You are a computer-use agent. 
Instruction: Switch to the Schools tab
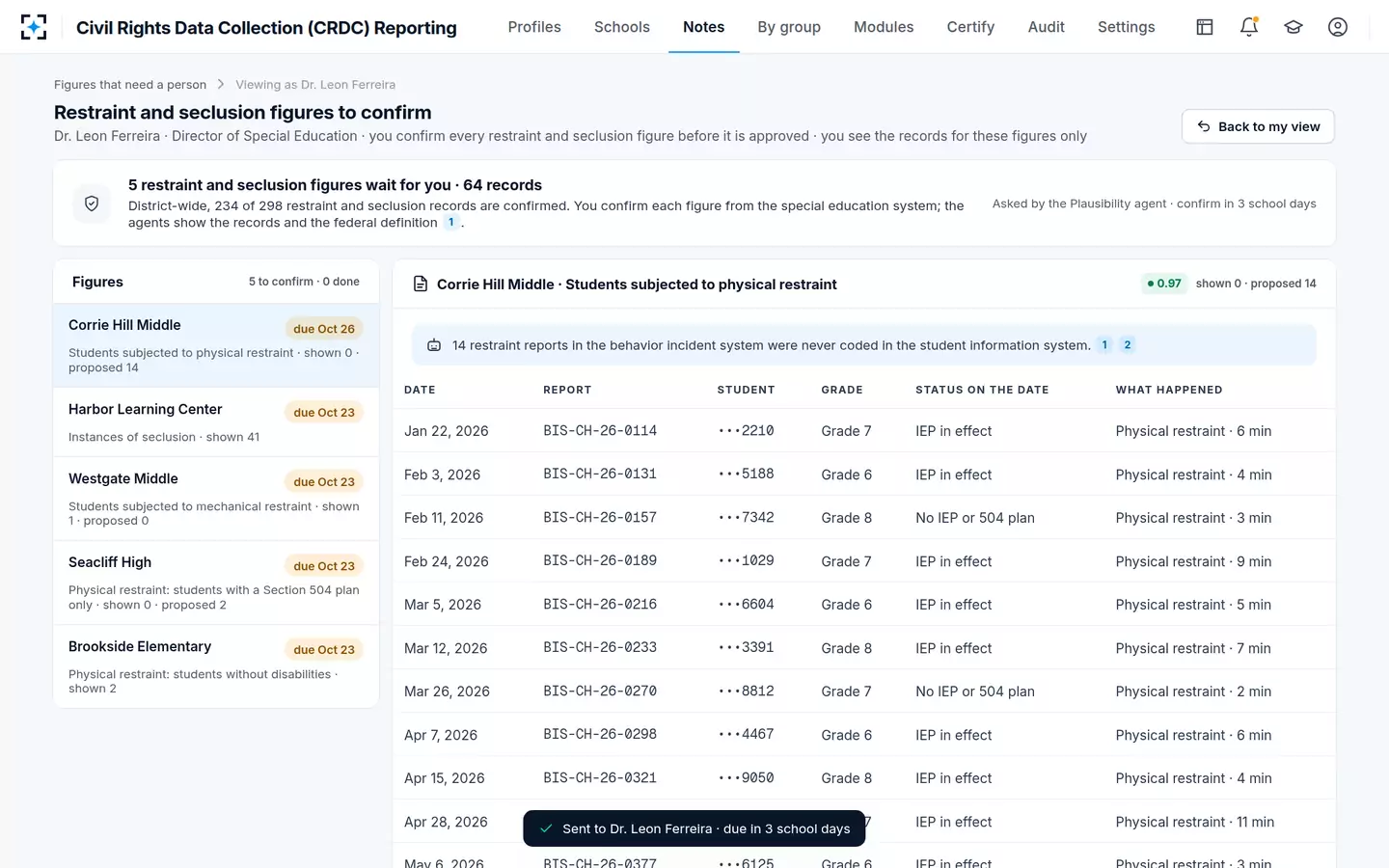click(622, 27)
